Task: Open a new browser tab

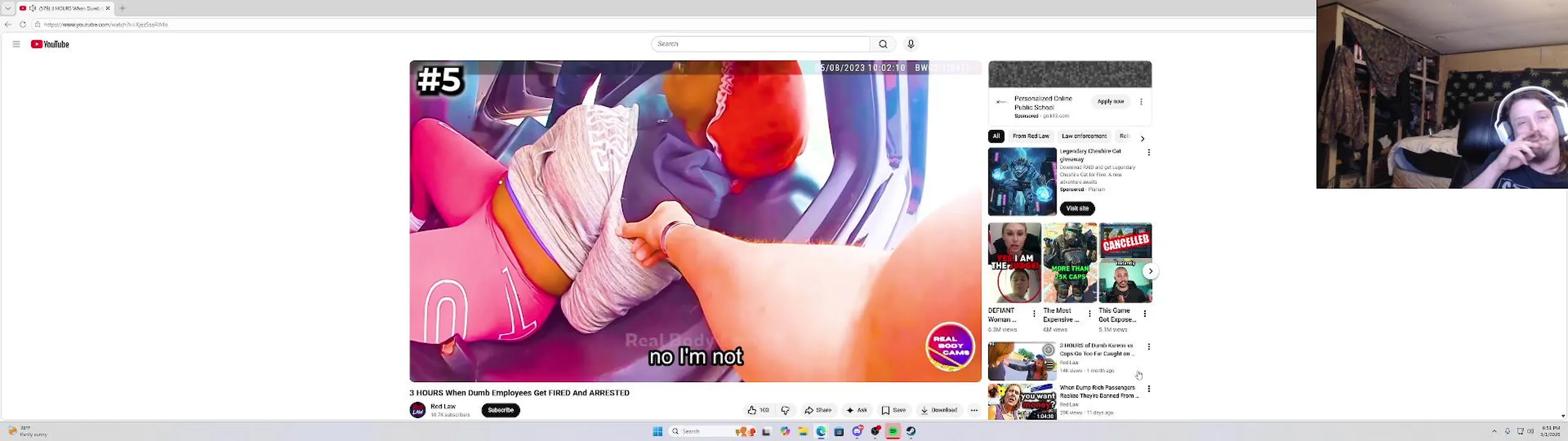Action: click(x=123, y=8)
